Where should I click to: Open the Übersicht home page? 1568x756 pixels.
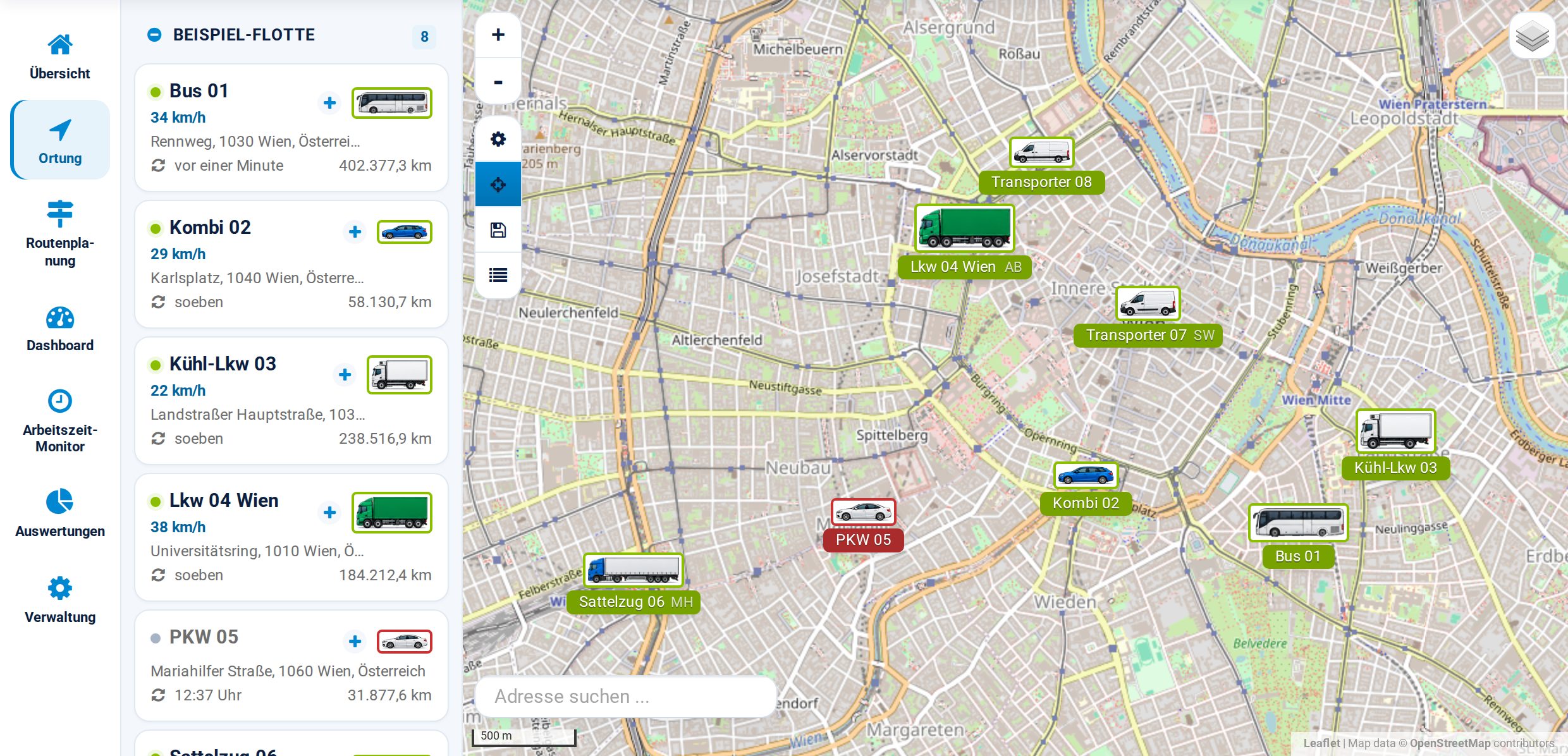click(x=60, y=57)
